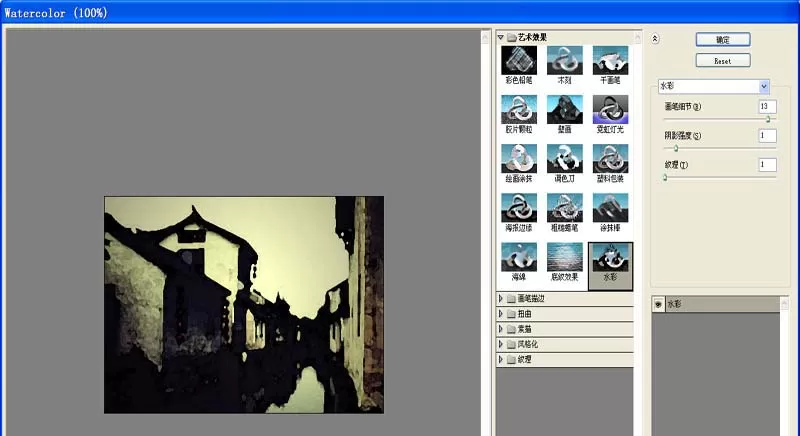Image resolution: width=800 pixels, height=436 pixels.
Task: Select the 粗糙蜡笔 (Rough Pastels) filter thumbnail
Action: pyautogui.click(x=564, y=208)
